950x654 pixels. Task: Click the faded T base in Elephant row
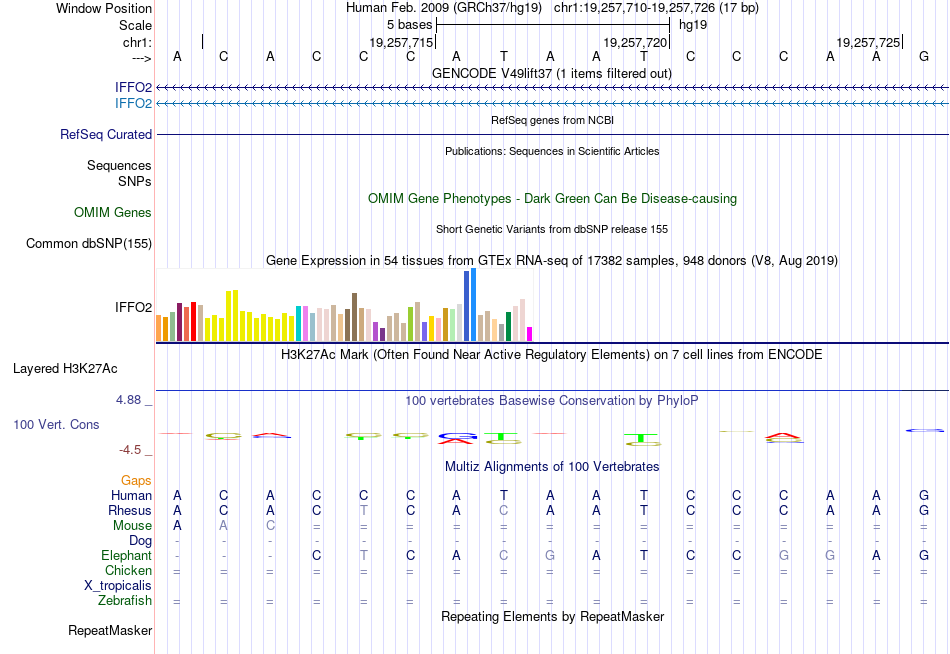[364, 555]
